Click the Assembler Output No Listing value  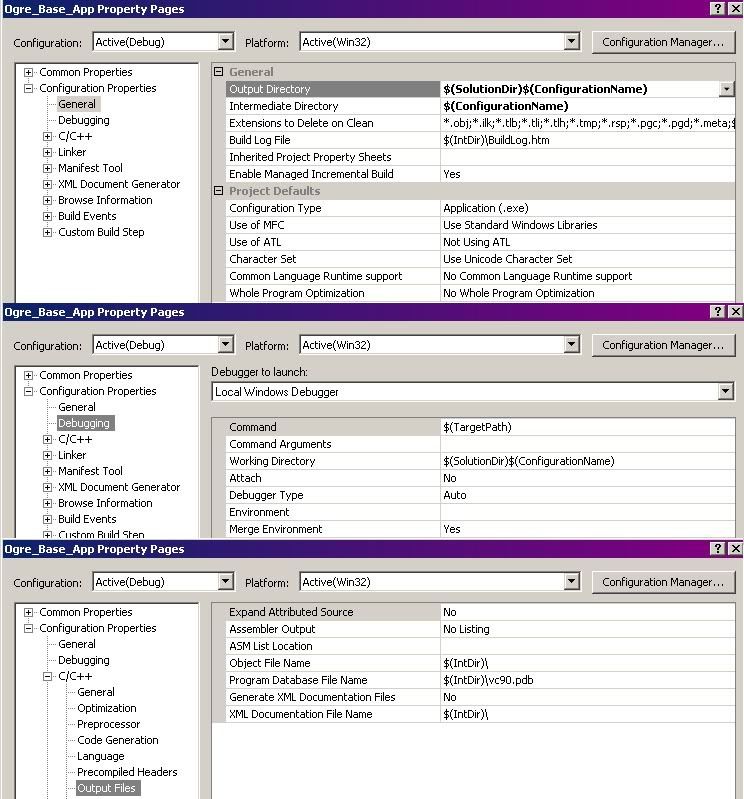[x=588, y=629]
